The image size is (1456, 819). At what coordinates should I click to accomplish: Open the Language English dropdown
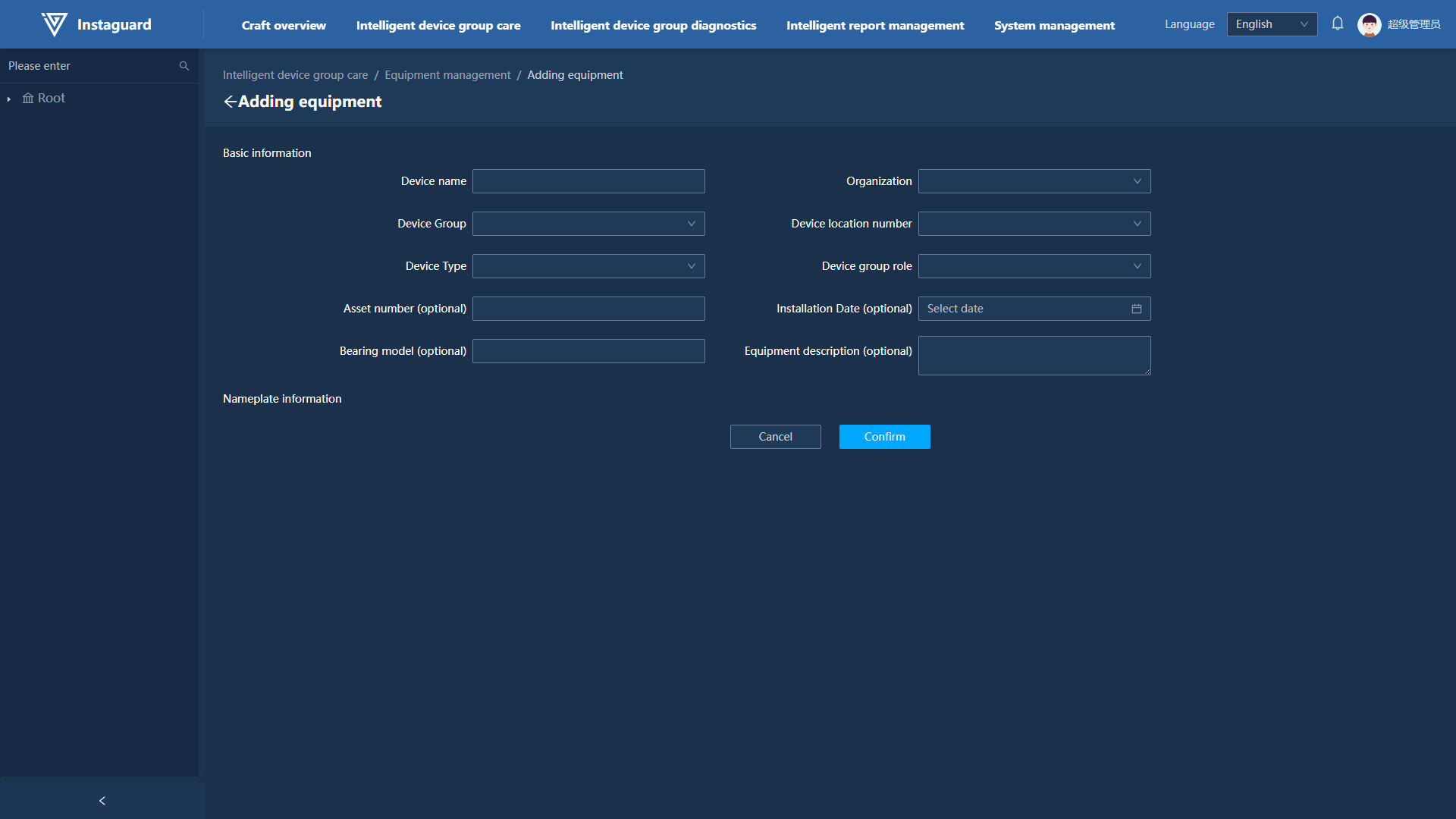pyautogui.click(x=1271, y=24)
